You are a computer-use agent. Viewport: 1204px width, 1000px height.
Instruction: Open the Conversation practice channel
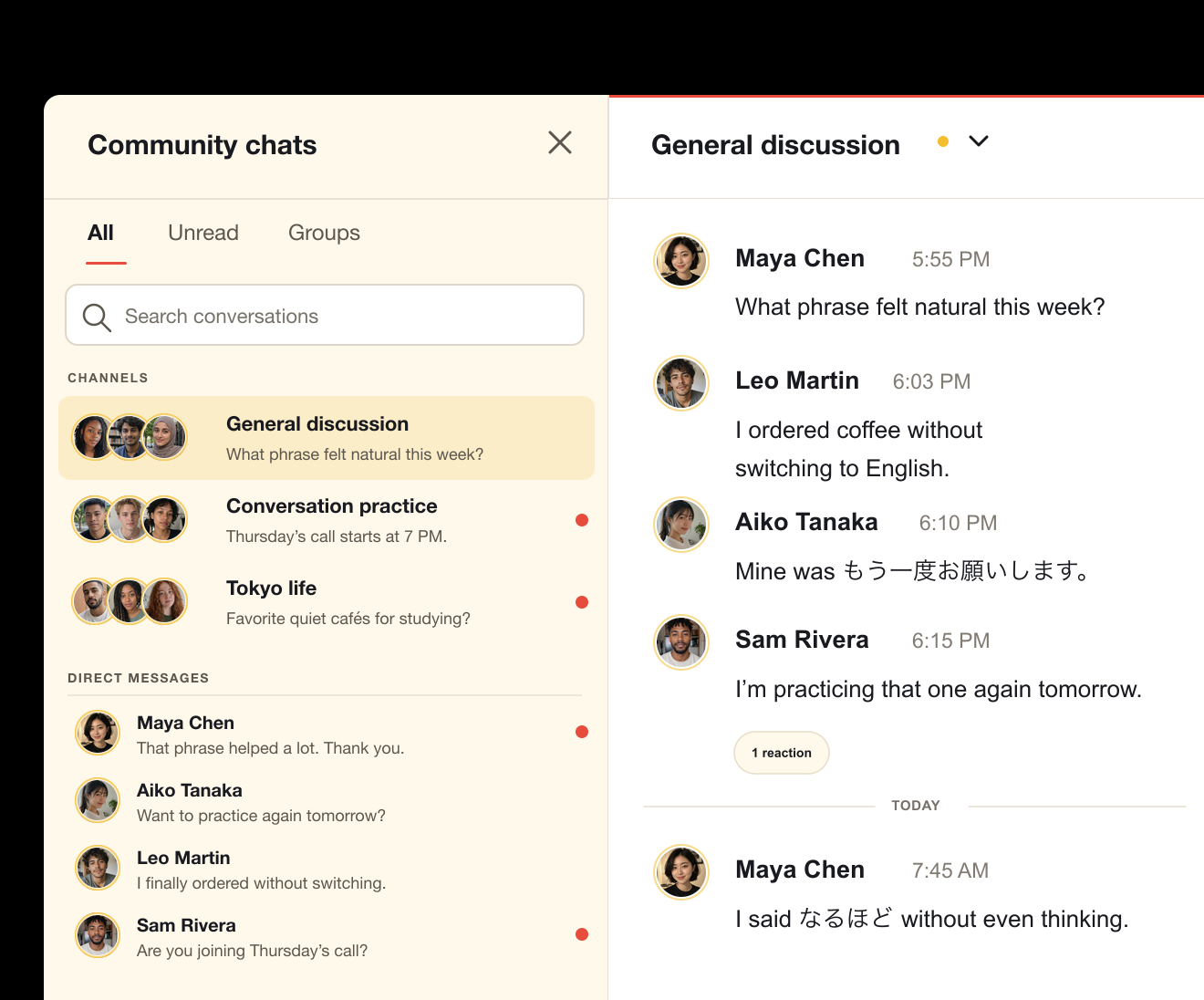pyautogui.click(x=327, y=520)
